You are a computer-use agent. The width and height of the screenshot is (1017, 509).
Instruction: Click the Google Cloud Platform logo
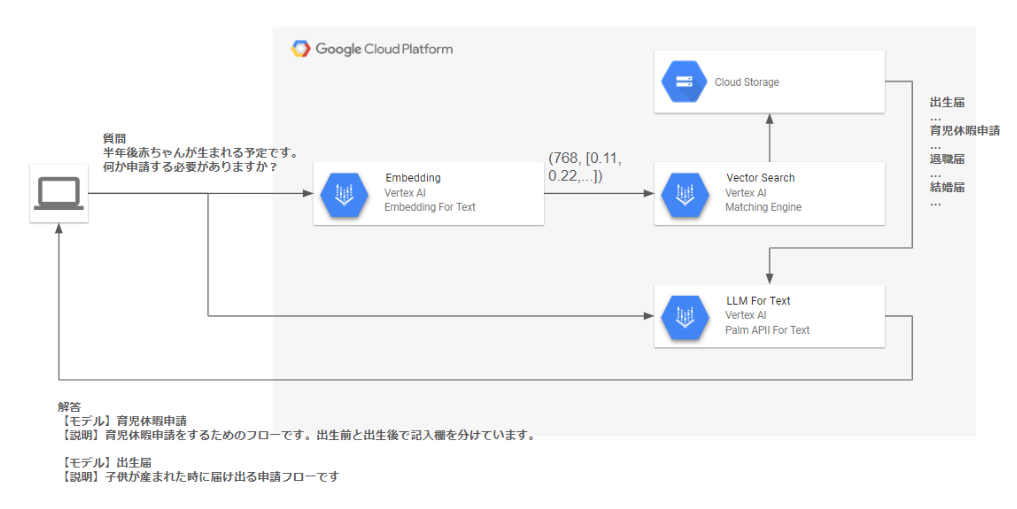pyautogui.click(x=372, y=49)
